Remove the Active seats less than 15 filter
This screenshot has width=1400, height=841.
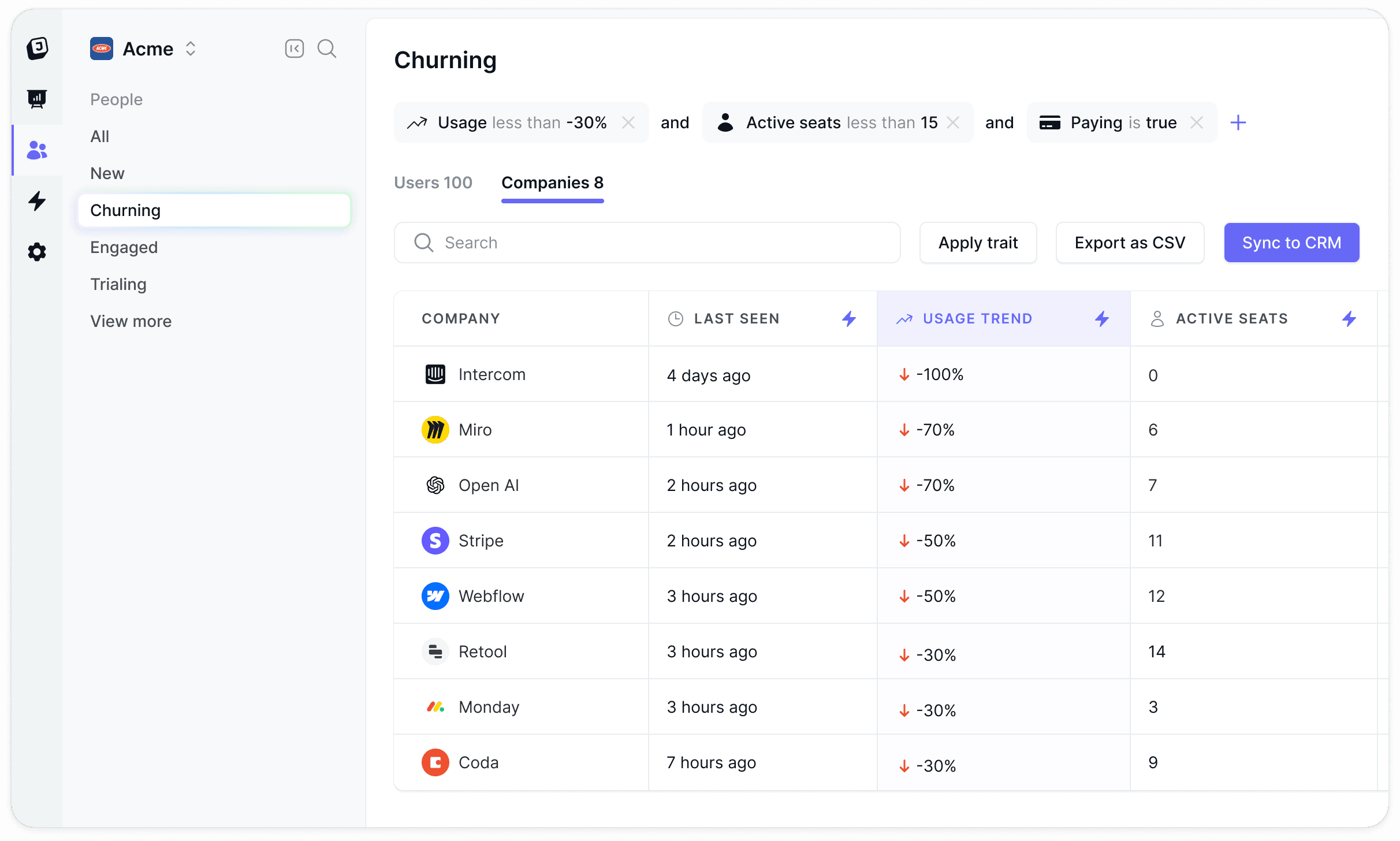point(954,122)
